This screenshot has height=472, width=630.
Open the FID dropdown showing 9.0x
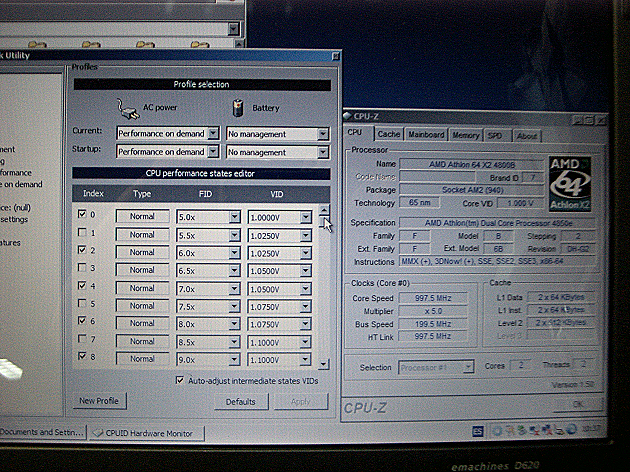235,360
